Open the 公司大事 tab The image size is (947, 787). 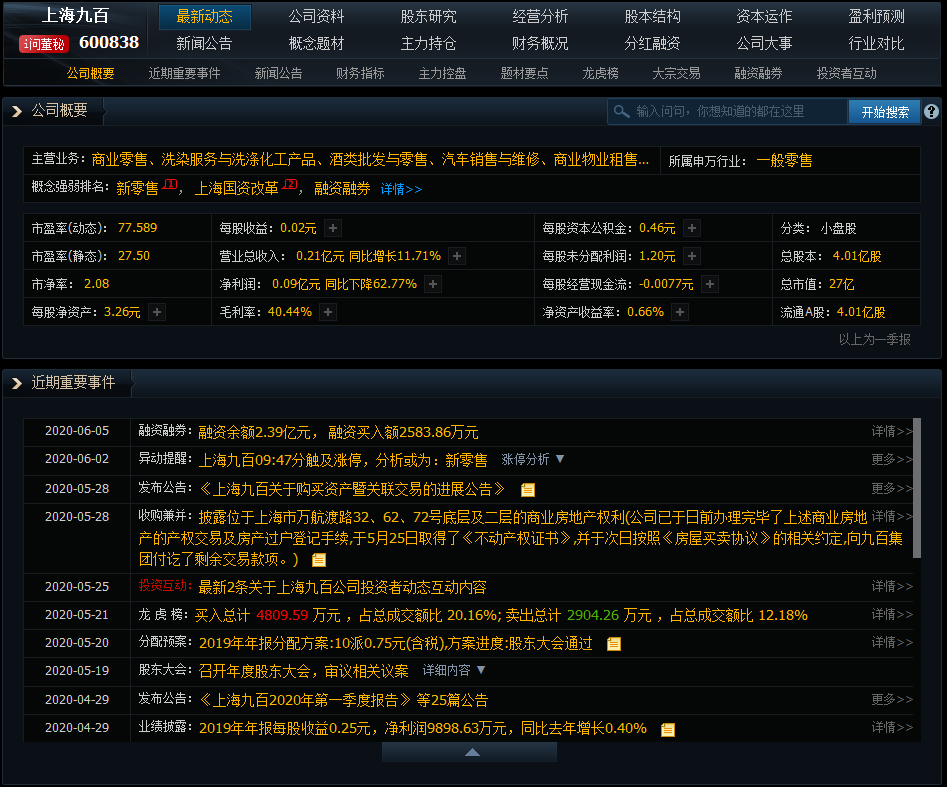coord(764,43)
